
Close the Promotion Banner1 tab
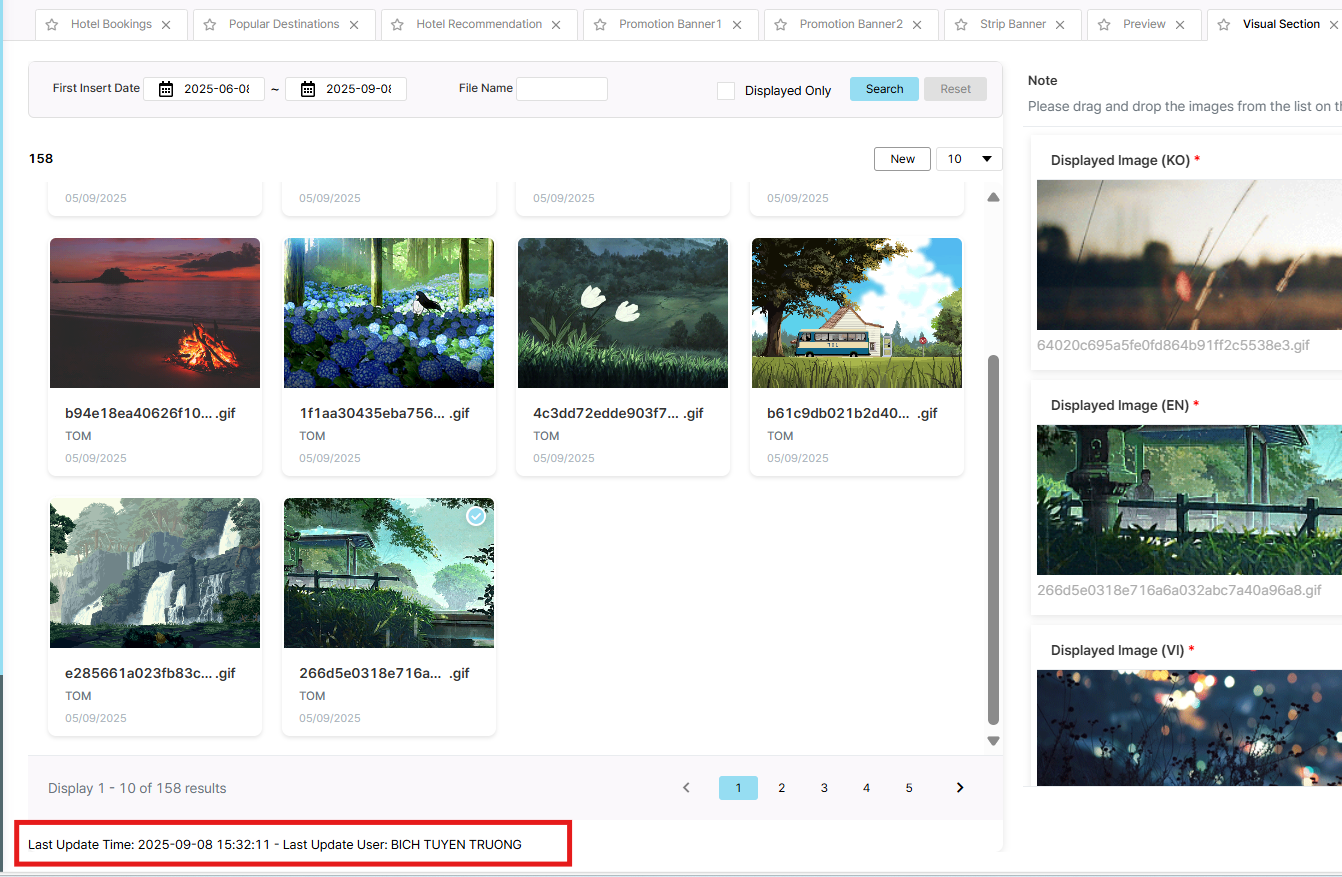click(x=737, y=25)
